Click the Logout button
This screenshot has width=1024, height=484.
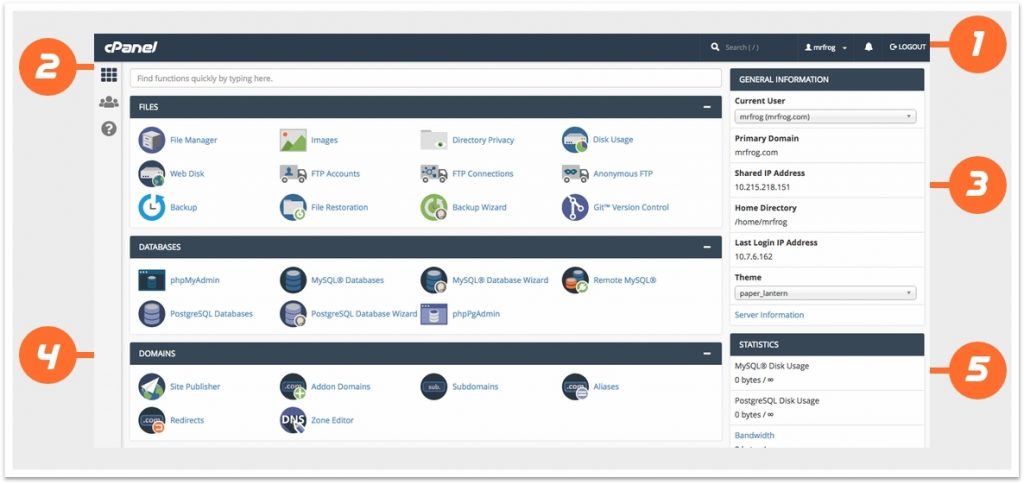click(x=907, y=47)
